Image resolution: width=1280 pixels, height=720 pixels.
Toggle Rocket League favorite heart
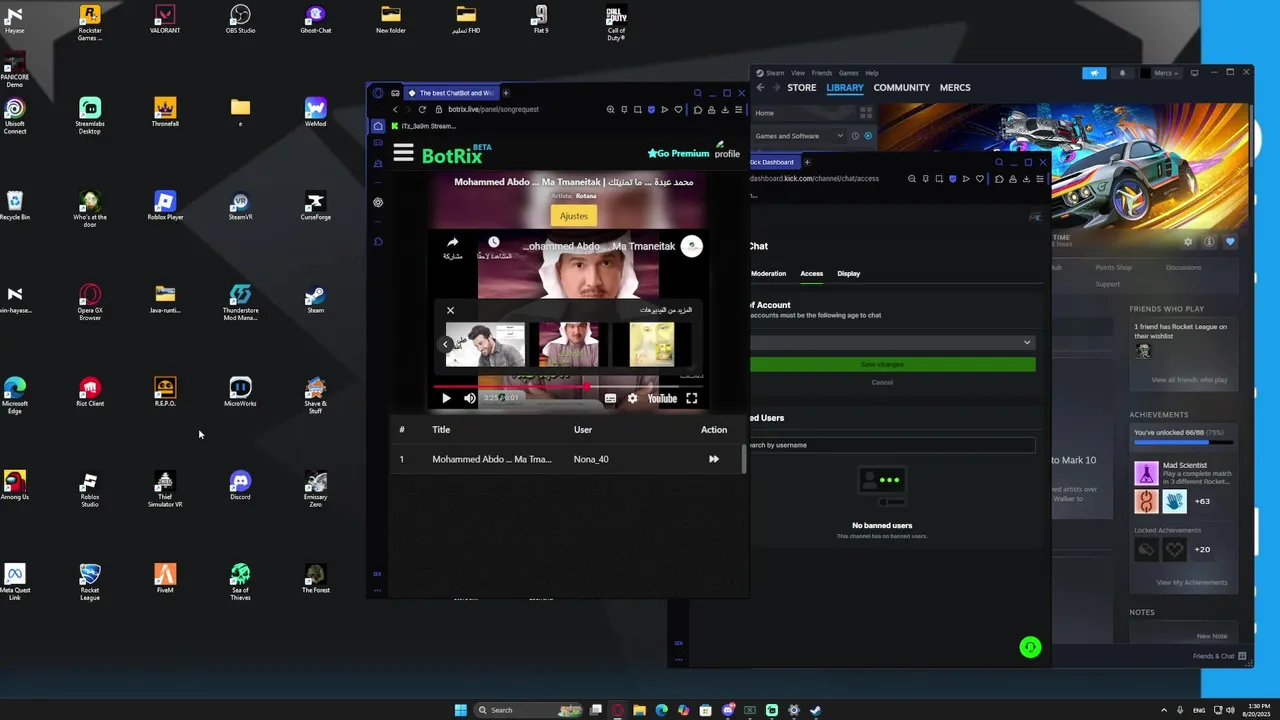click(1230, 241)
